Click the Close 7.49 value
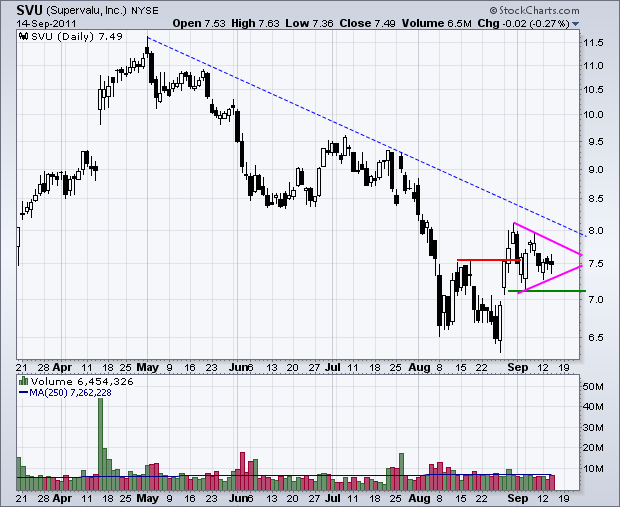 (367, 23)
